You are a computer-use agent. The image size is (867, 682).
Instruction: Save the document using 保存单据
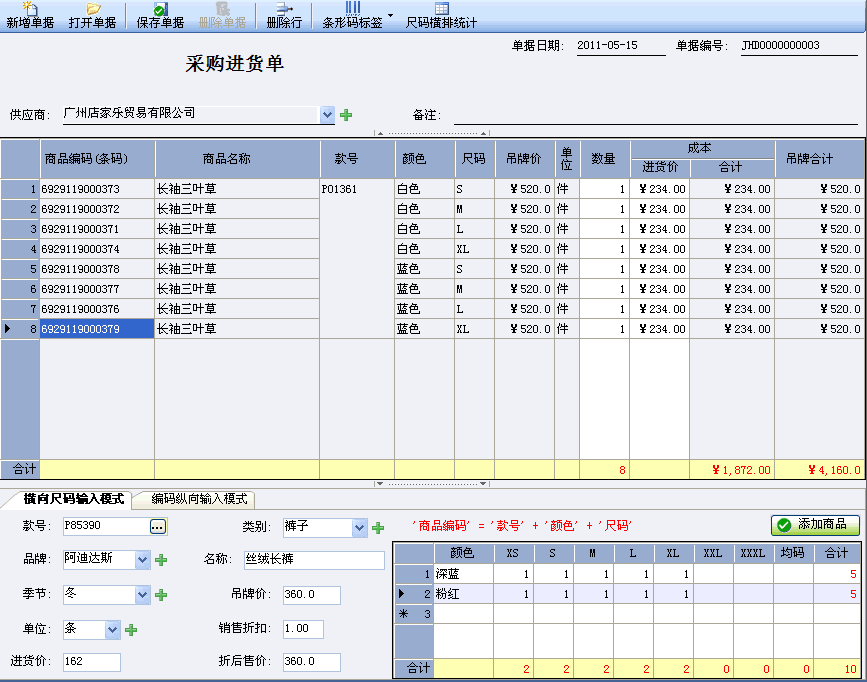(x=160, y=15)
